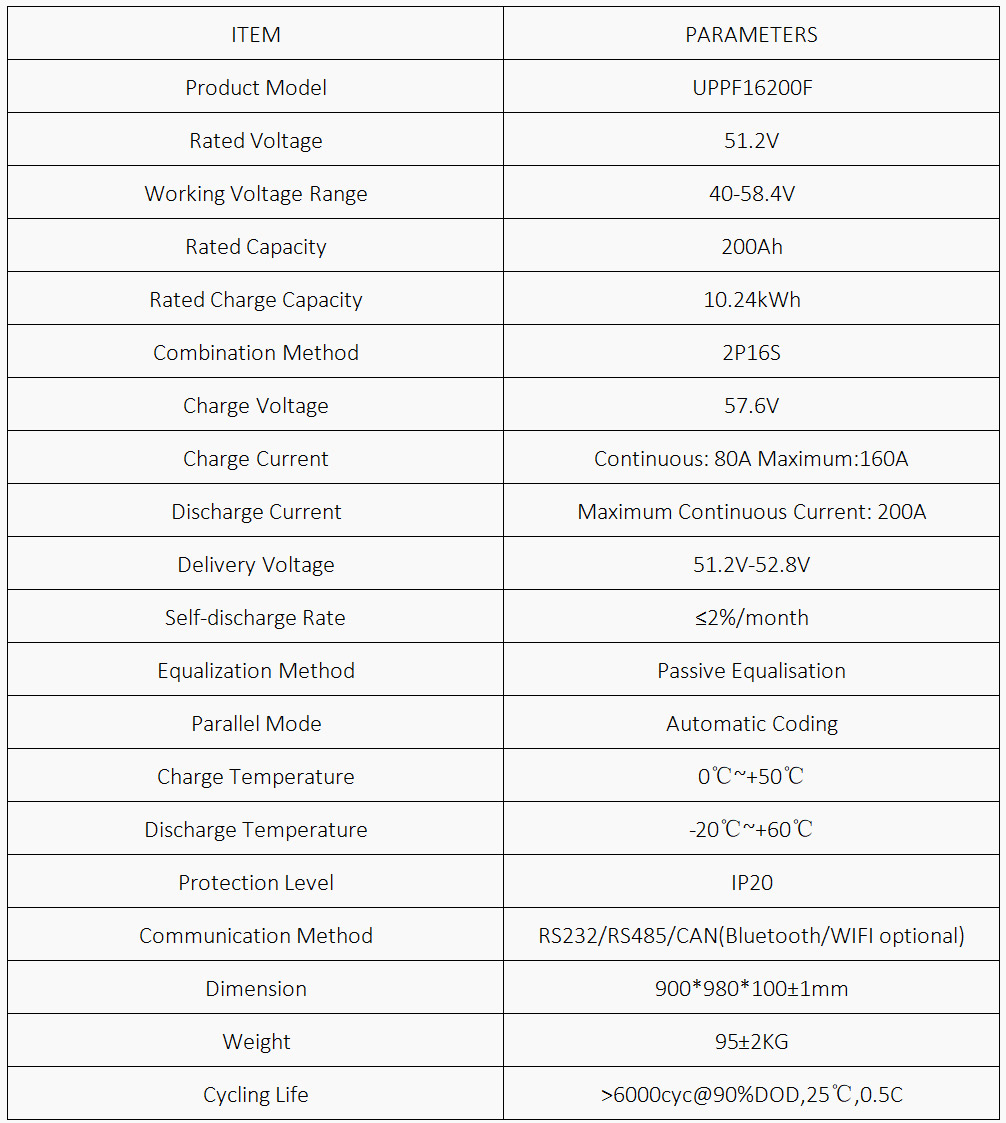Click the Self-discharge Rate label

tap(256, 618)
